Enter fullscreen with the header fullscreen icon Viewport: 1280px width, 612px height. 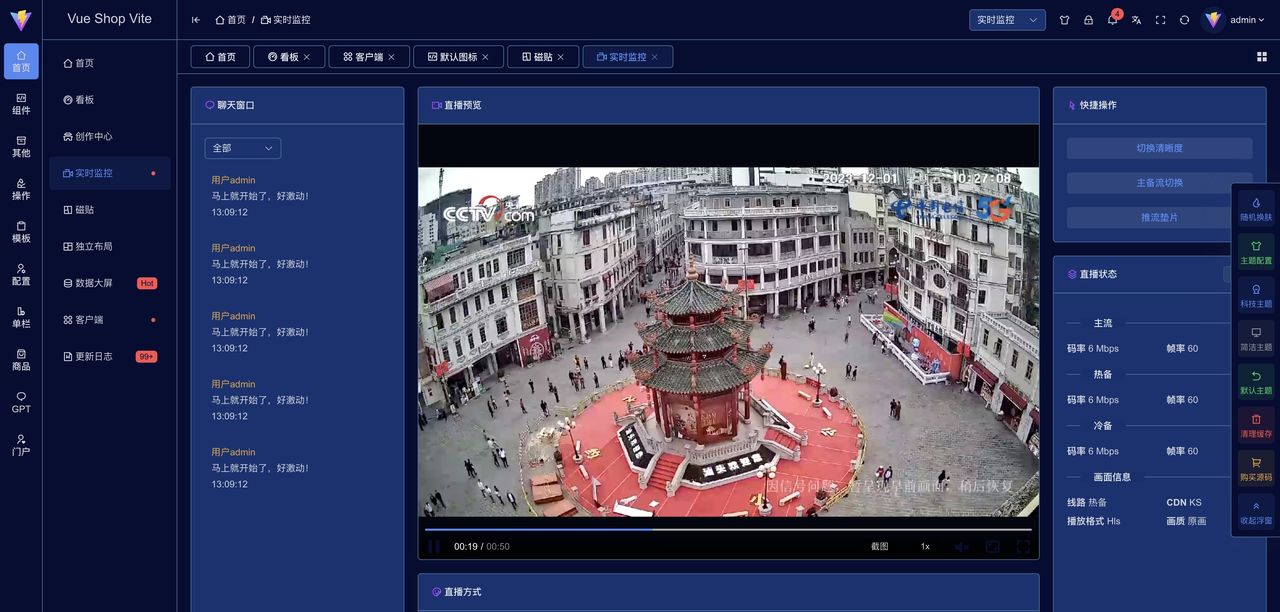(1159, 19)
